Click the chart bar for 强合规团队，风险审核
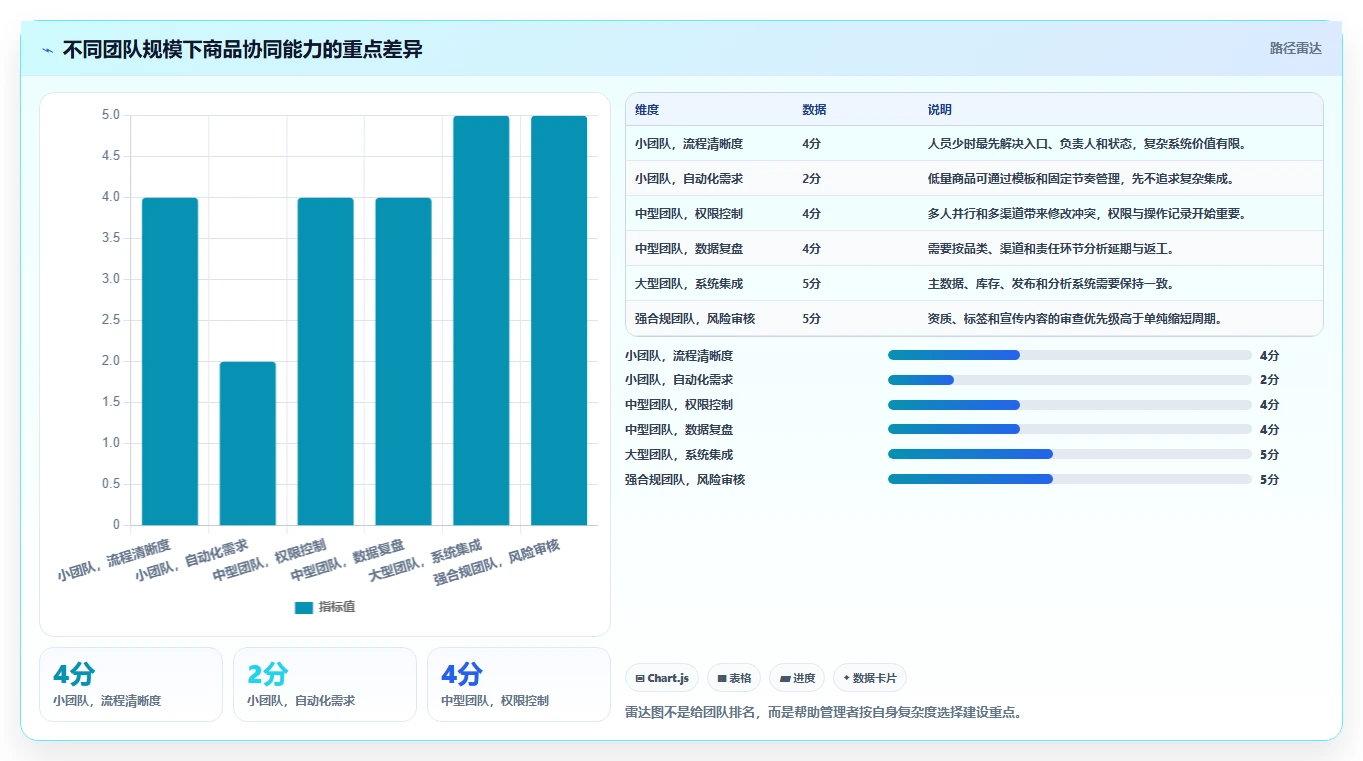1363x761 pixels. click(559, 320)
